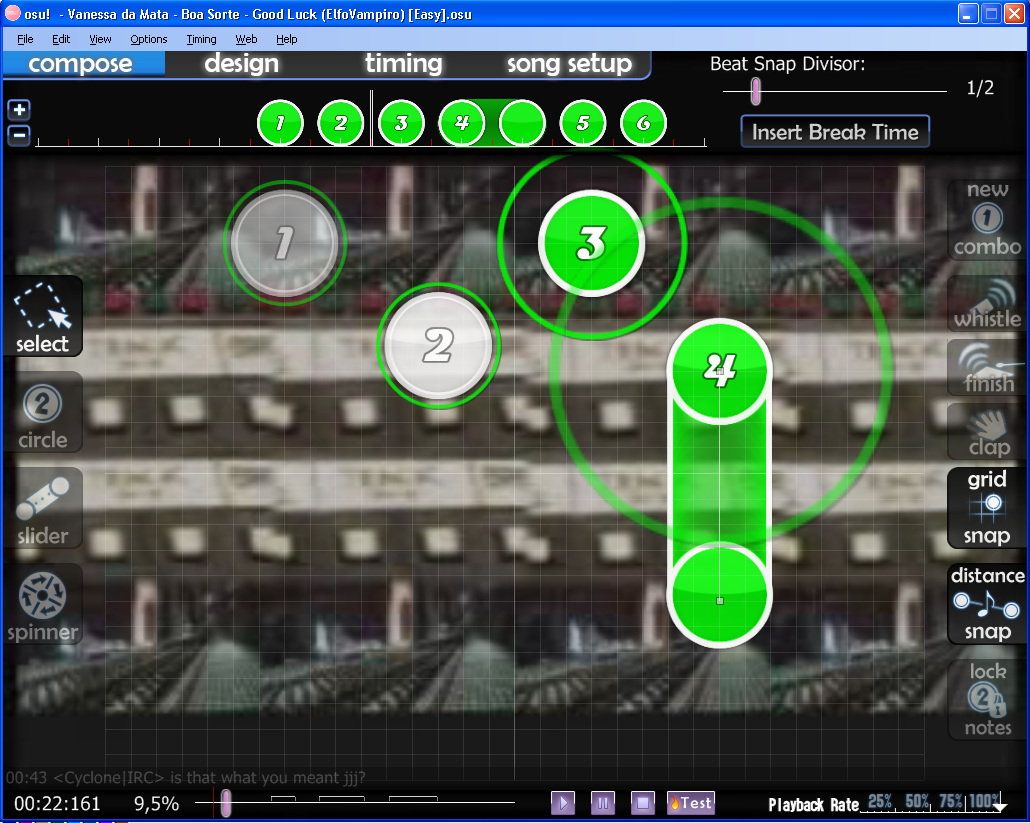
Task: Pick the slider tool
Action: pyautogui.click(x=43, y=508)
